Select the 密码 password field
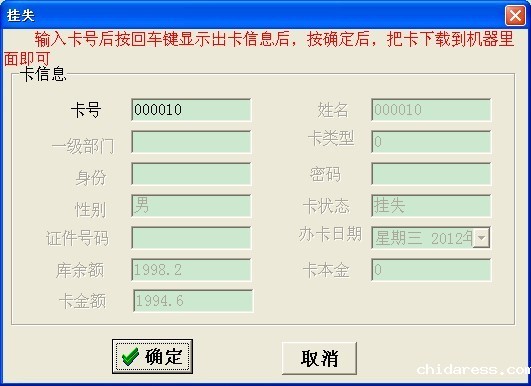Image resolution: width=531 pixels, height=386 pixels. coord(431,174)
